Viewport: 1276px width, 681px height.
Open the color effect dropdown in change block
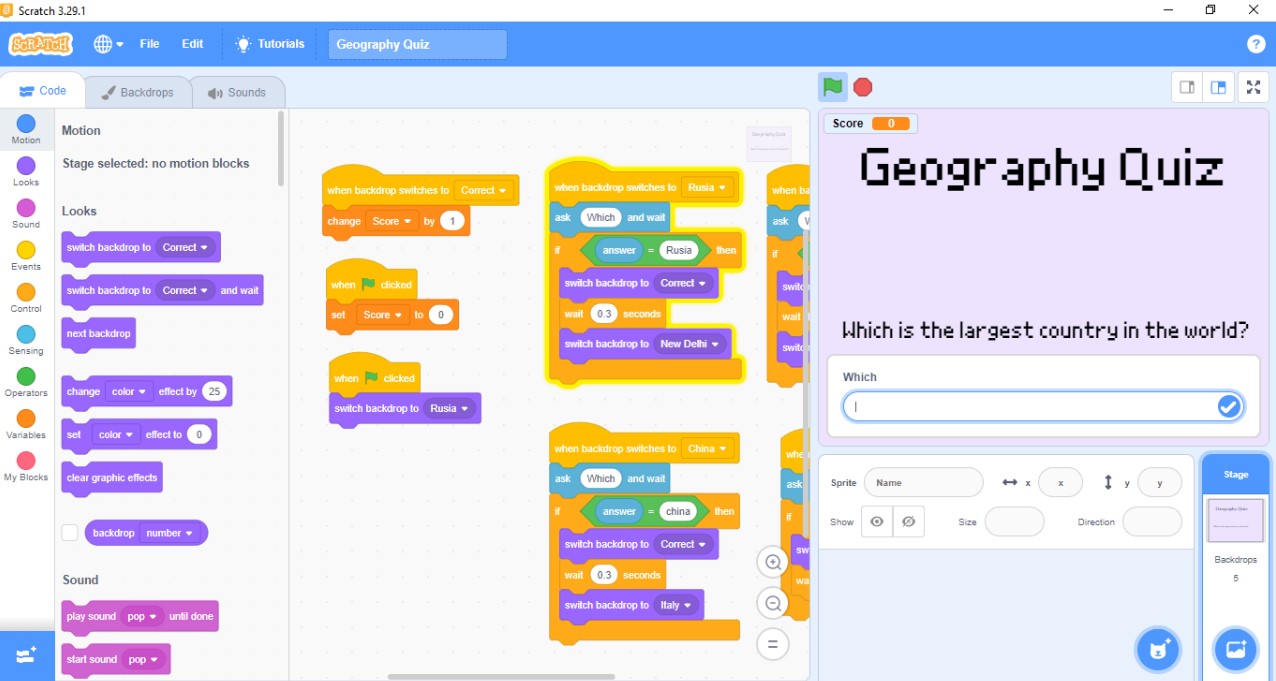pos(131,392)
